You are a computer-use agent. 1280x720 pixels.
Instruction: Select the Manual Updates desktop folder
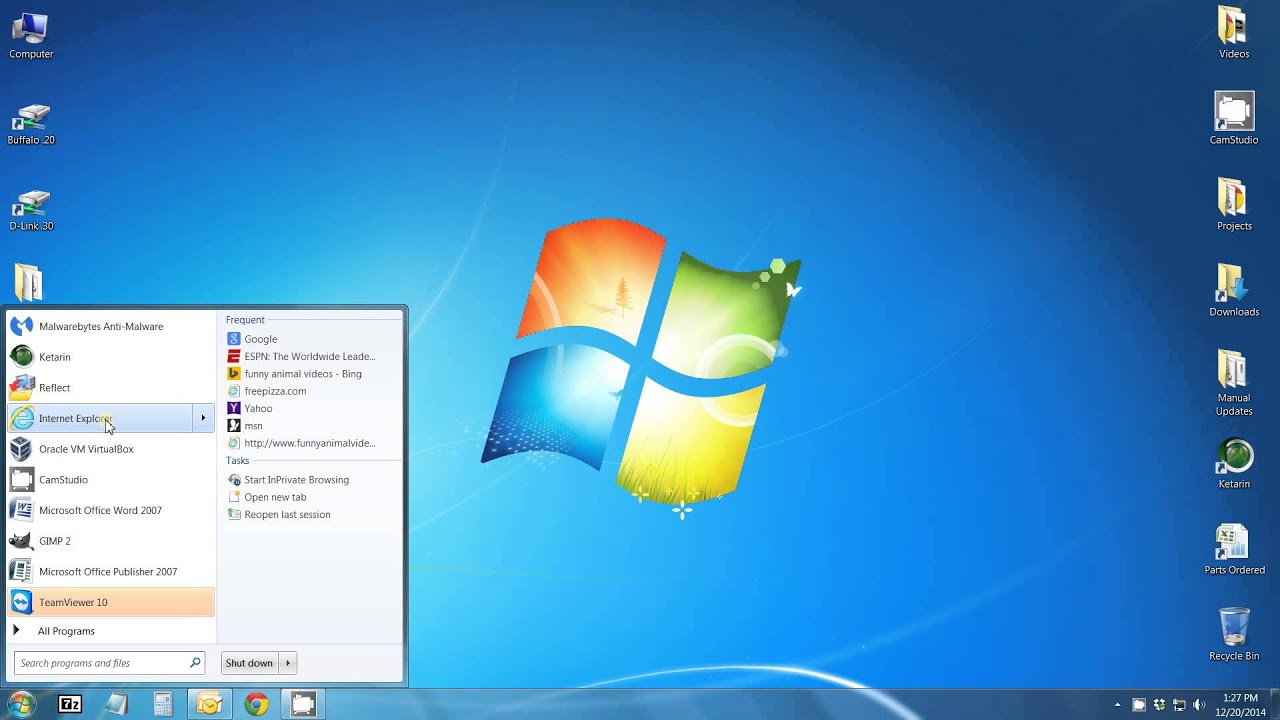pyautogui.click(x=1234, y=384)
